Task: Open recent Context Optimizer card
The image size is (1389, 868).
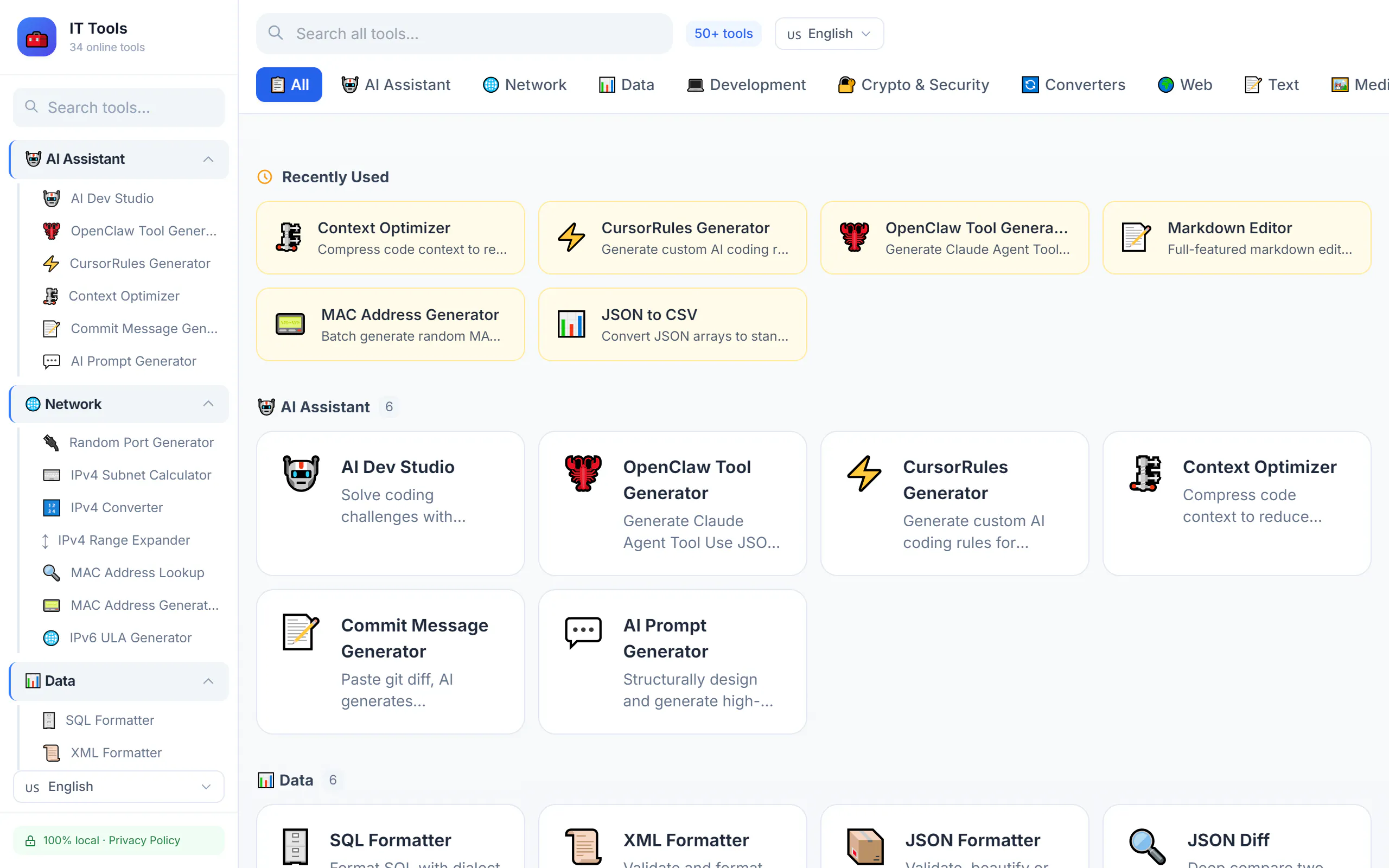Action: [x=390, y=238]
